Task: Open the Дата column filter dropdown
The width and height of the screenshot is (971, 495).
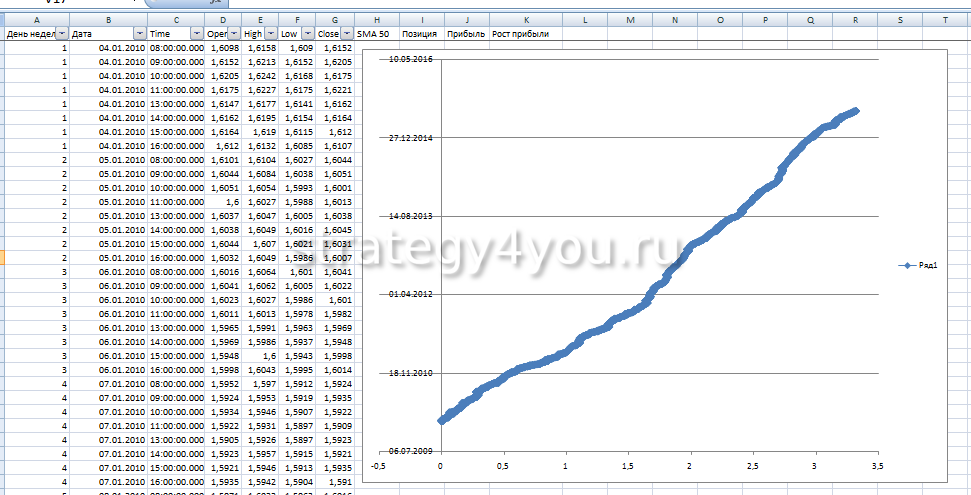Action: [x=139, y=34]
